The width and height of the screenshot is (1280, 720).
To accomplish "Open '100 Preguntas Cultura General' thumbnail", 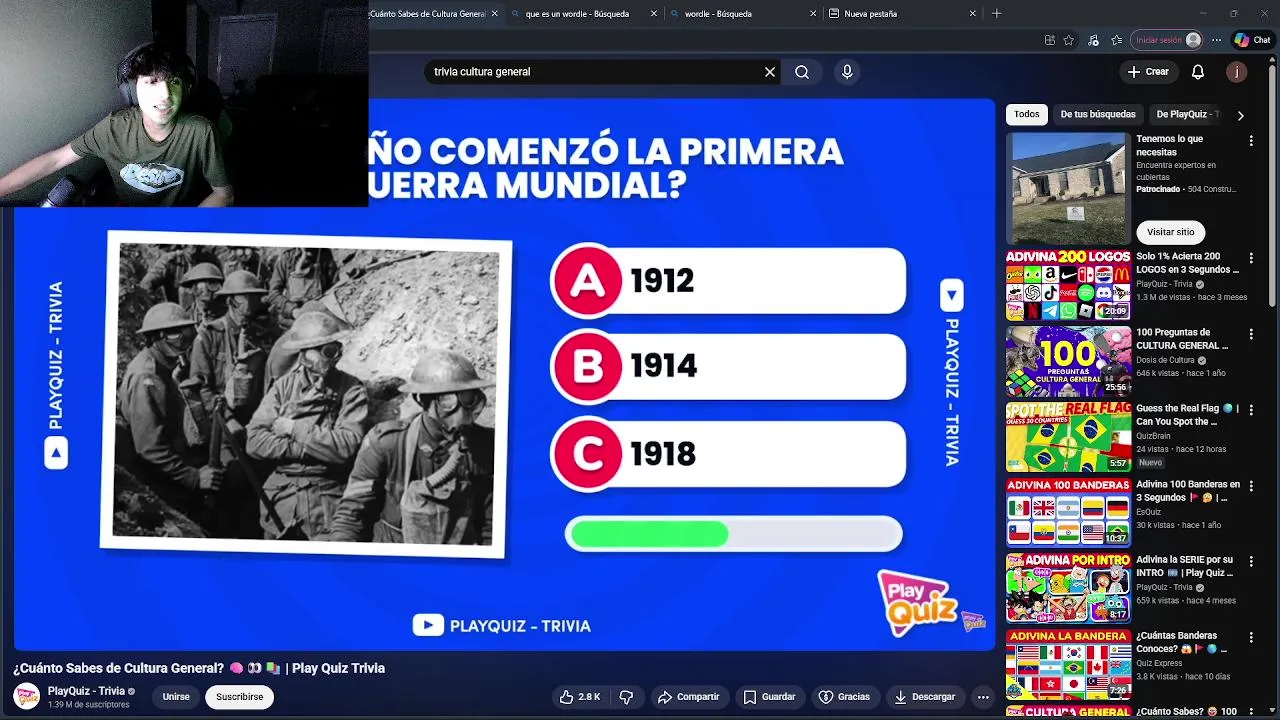I will (x=1068, y=361).
